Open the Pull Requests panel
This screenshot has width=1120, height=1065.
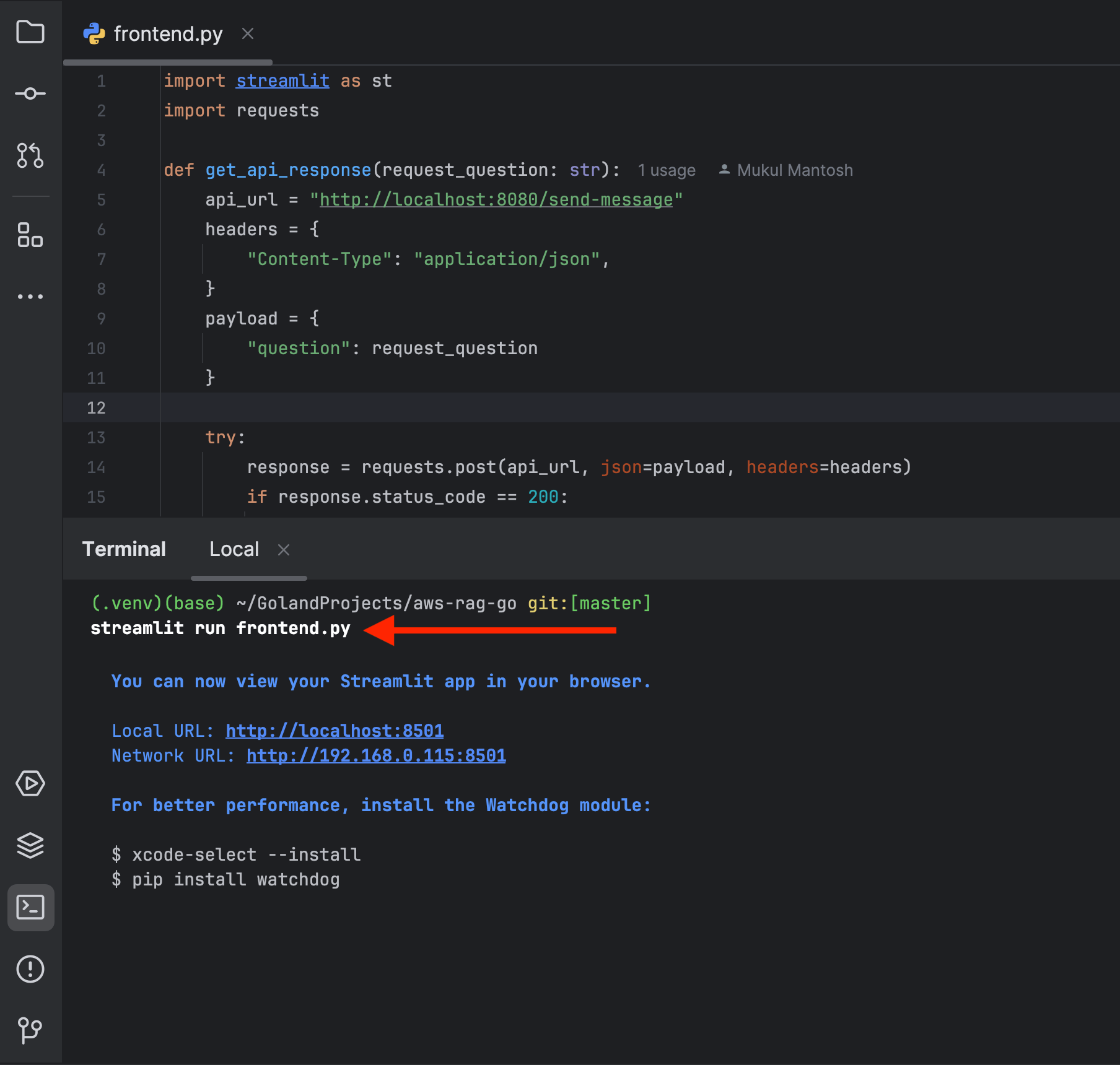tap(30, 156)
